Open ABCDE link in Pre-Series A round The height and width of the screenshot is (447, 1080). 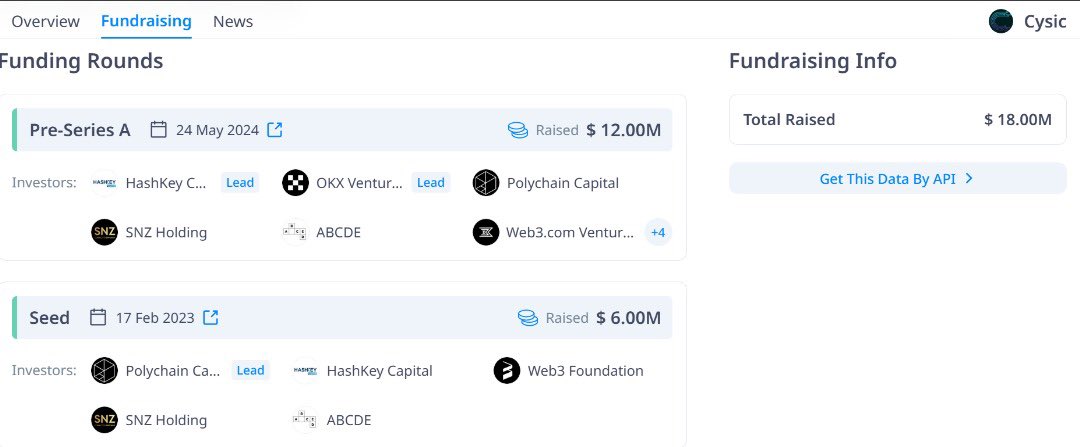[x=338, y=233]
